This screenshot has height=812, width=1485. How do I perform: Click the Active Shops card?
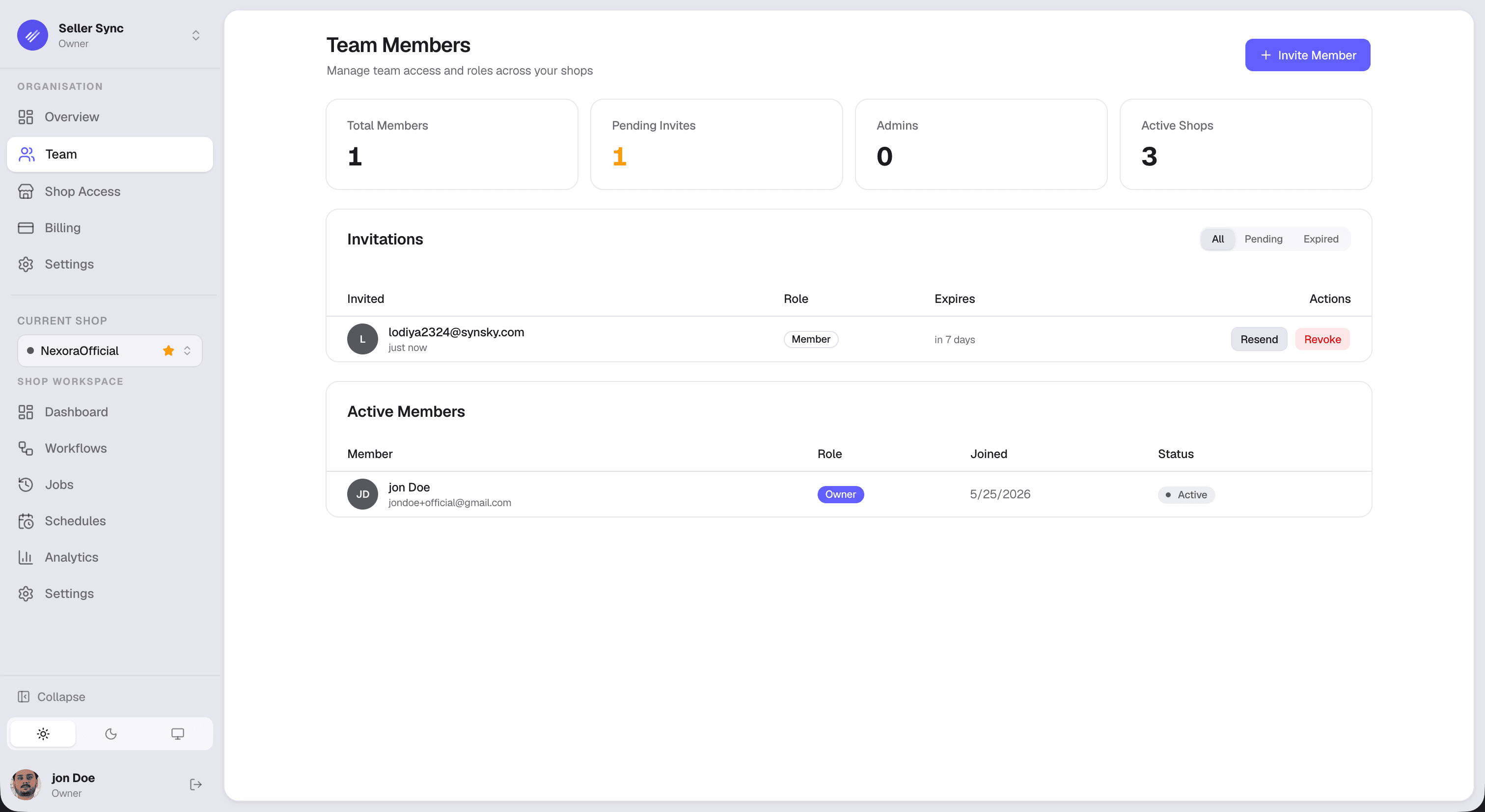(x=1246, y=144)
